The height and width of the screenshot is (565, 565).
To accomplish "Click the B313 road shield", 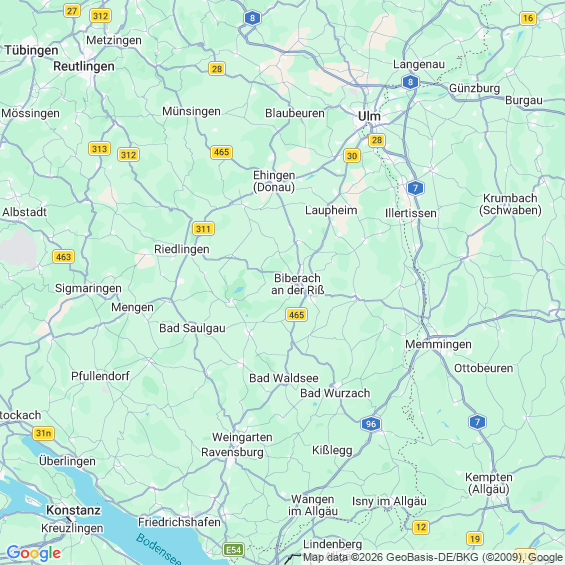I will [99, 148].
